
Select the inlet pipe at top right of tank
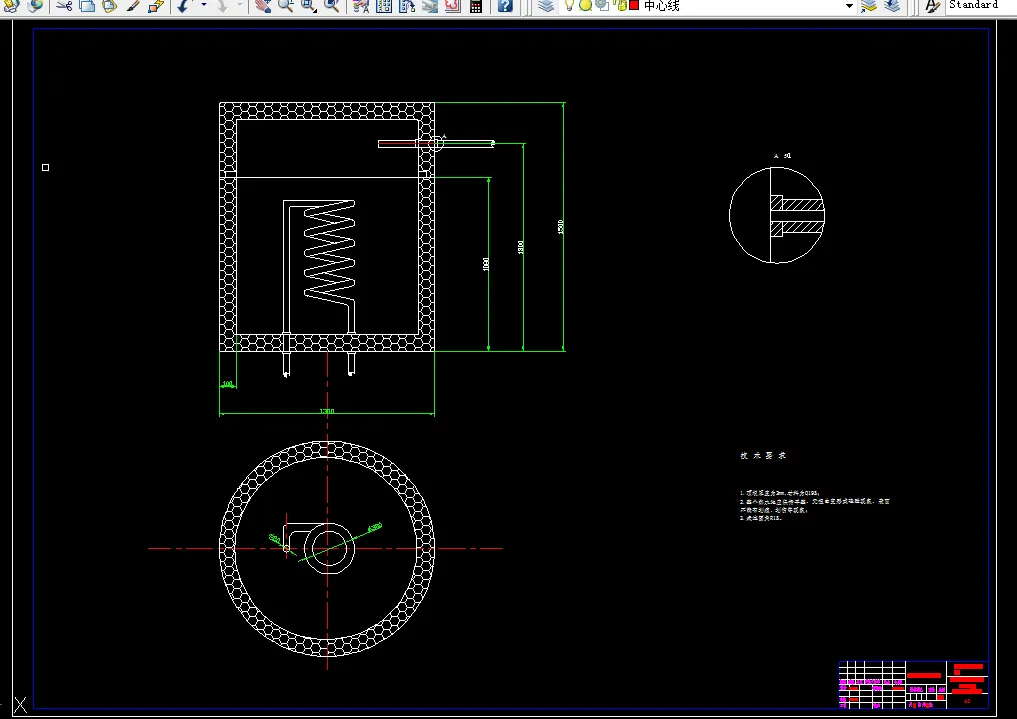pyautogui.click(x=436, y=143)
